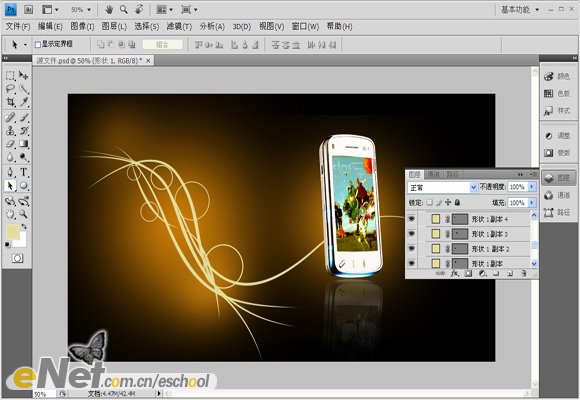This screenshot has width=580, height=400.
Task: Swap foreground and background colors
Action: (24, 226)
